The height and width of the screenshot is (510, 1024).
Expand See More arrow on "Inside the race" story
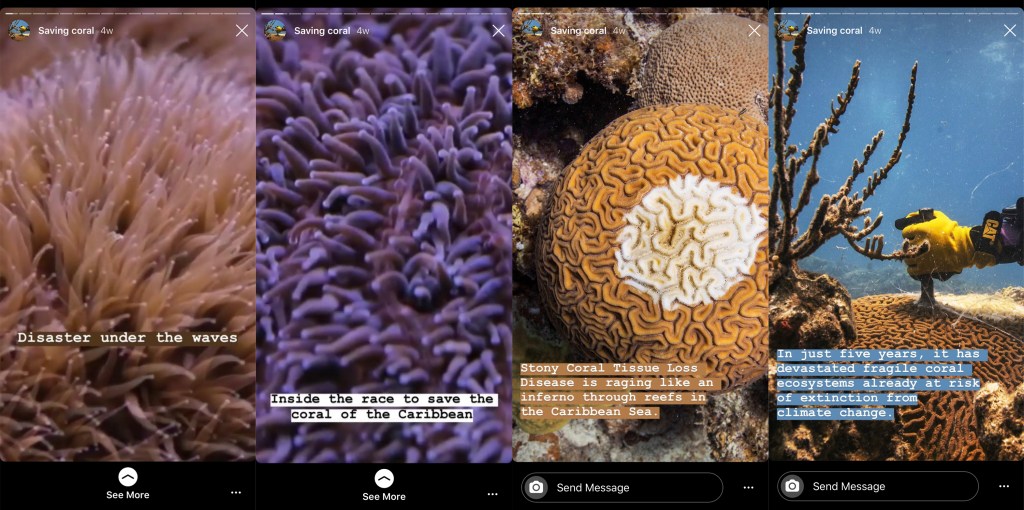click(x=384, y=478)
